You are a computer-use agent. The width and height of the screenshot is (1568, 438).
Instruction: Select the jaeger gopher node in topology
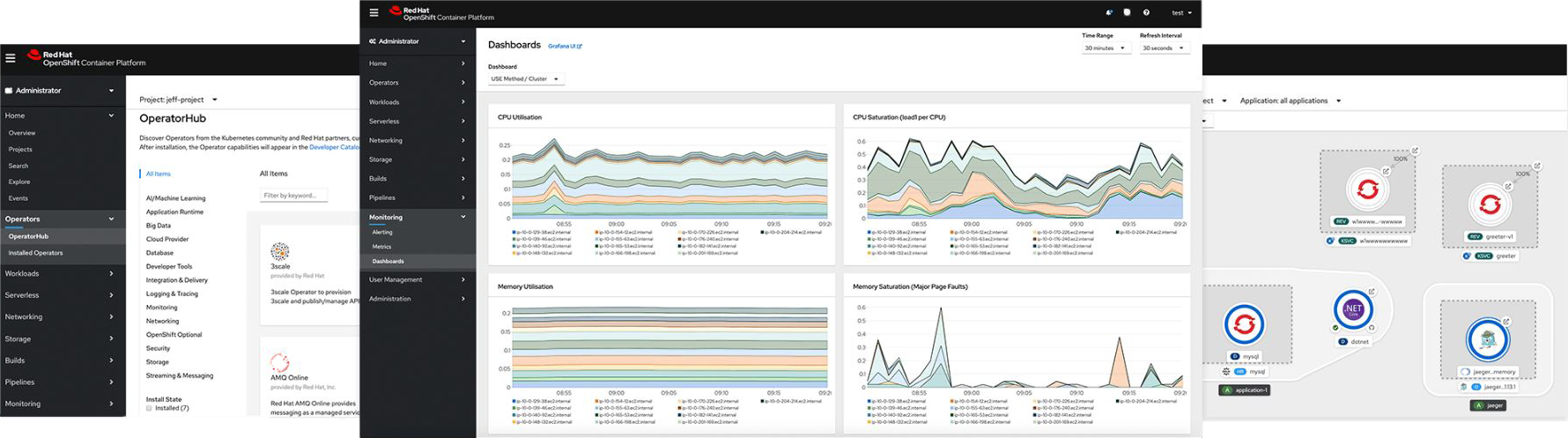(x=1488, y=339)
